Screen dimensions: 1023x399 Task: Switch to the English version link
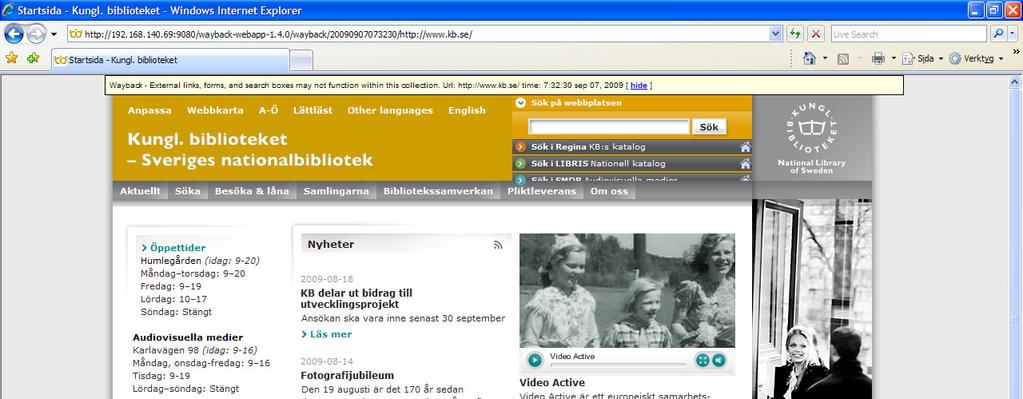tap(466, 110)
